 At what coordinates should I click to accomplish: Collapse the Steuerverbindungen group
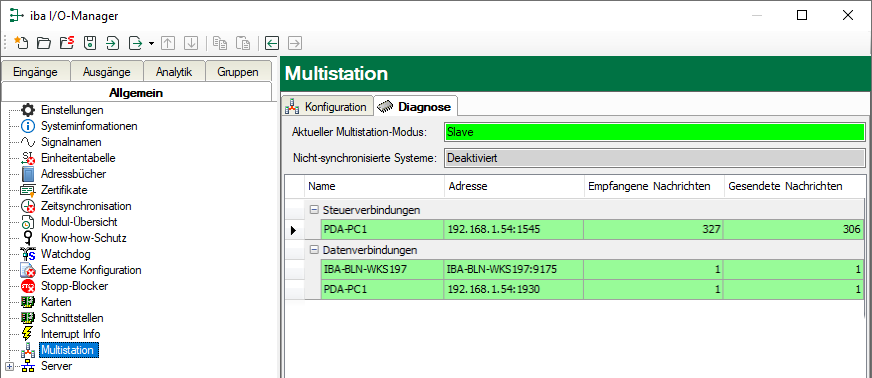click(x=314, y=210)
